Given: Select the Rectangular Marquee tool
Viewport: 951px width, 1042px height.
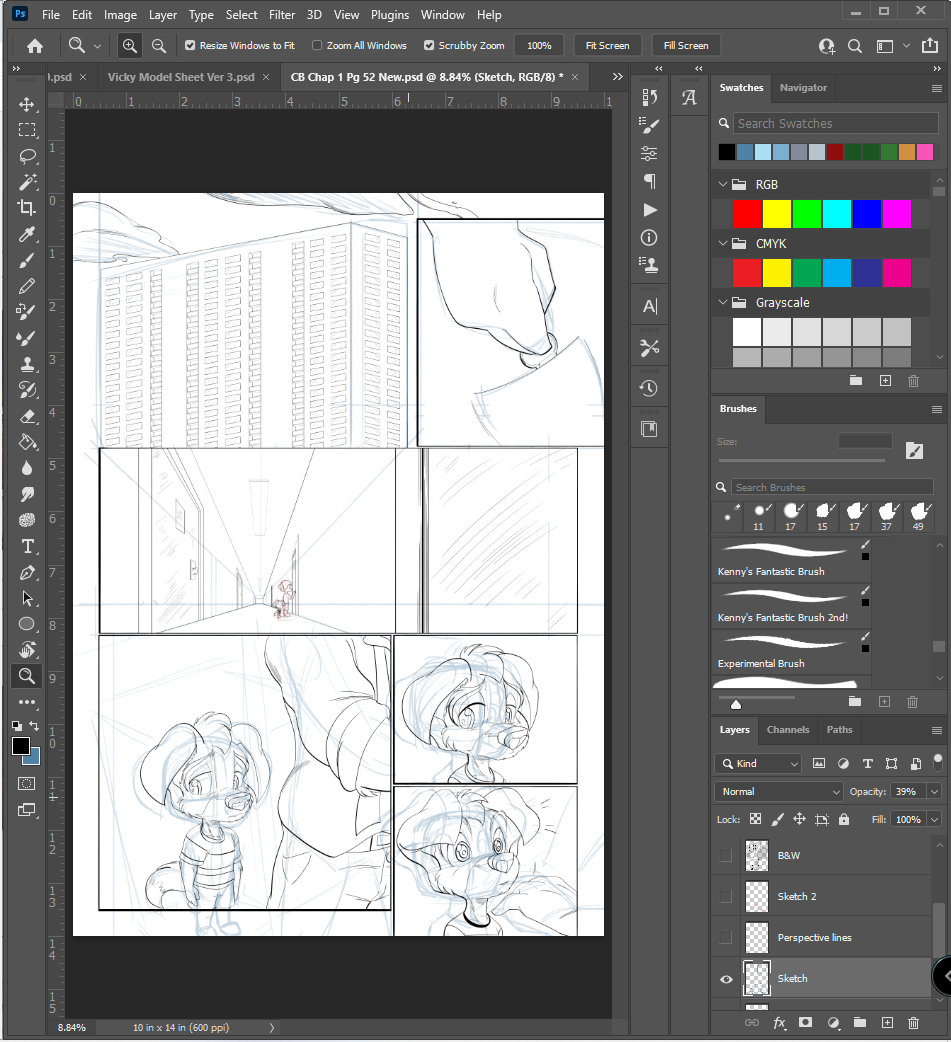Looking at the screenshot, I should tap(27, 130).
